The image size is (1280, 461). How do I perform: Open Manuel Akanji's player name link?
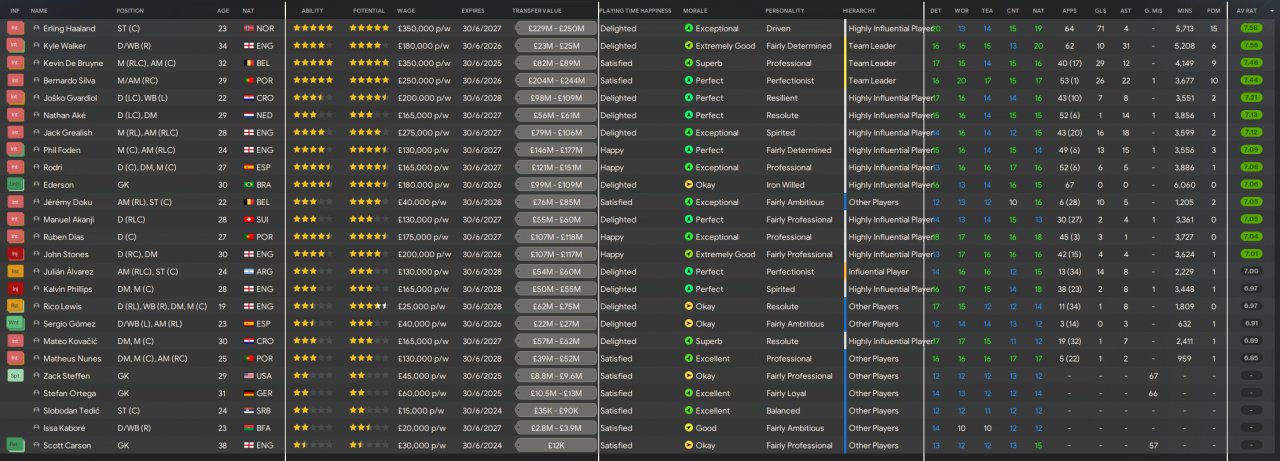tap(69, 220)
